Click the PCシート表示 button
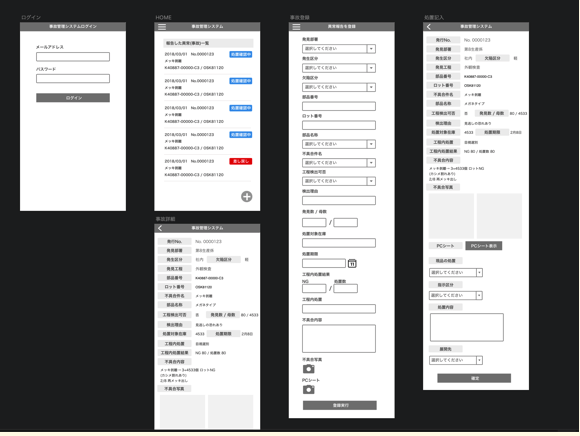Image resolution: width=580 pixels, height=436 pixels. point(483,246)
